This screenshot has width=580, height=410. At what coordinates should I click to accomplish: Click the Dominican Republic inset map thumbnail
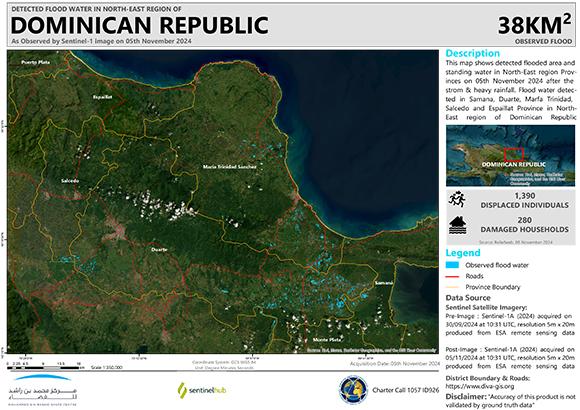(x=510, y=155)
